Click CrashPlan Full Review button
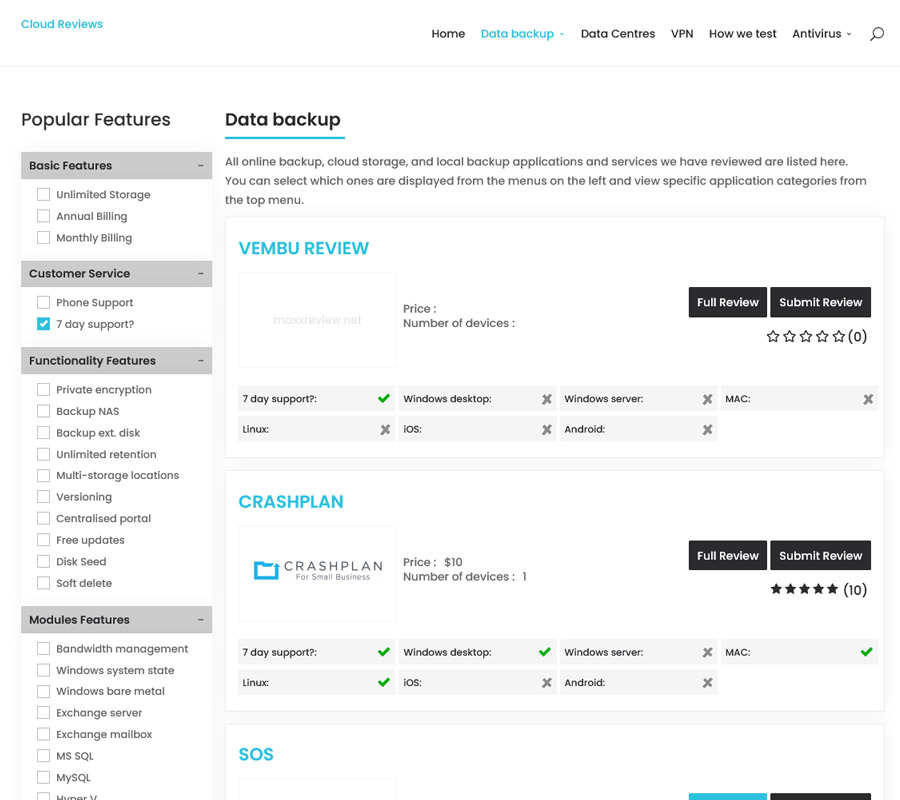This screenshot has height=800, width=900. click(x=727, y=556)
